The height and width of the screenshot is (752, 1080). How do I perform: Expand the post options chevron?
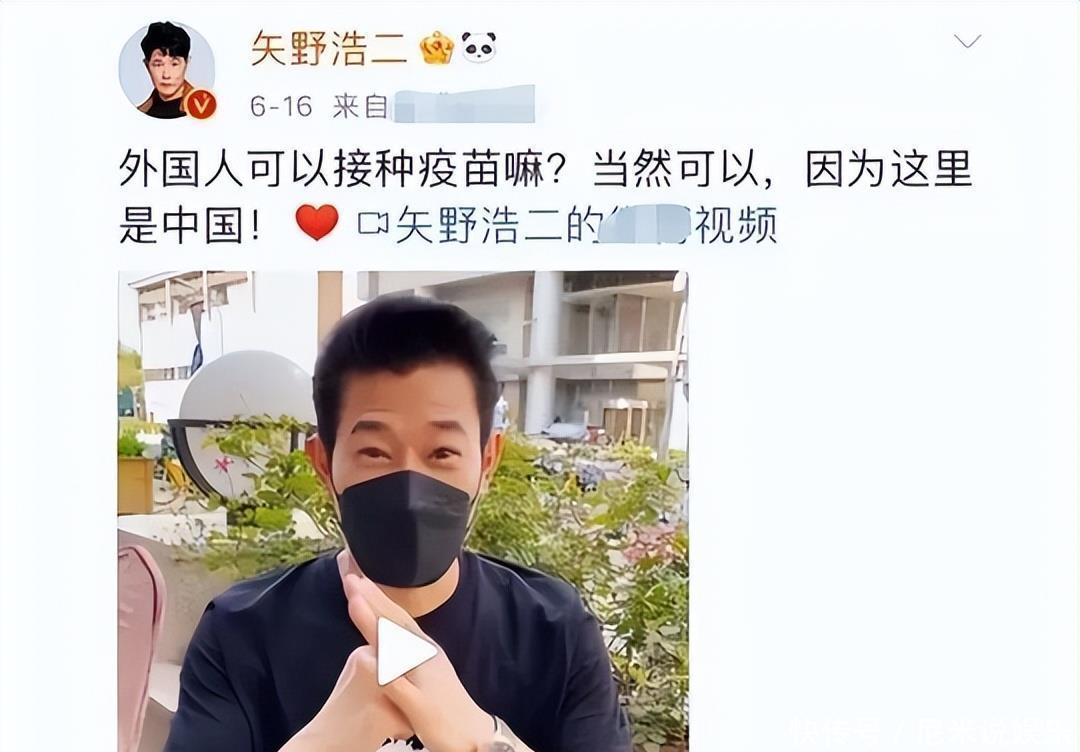coord(967,41)
